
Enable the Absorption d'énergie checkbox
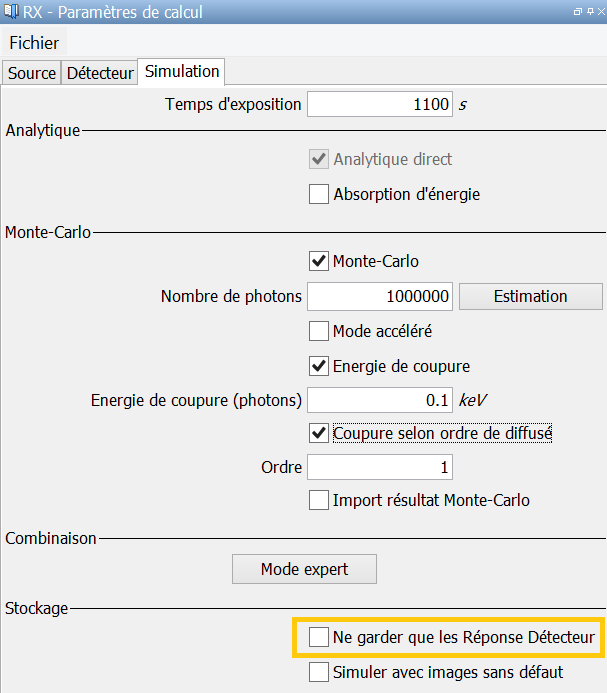point(319,194)
